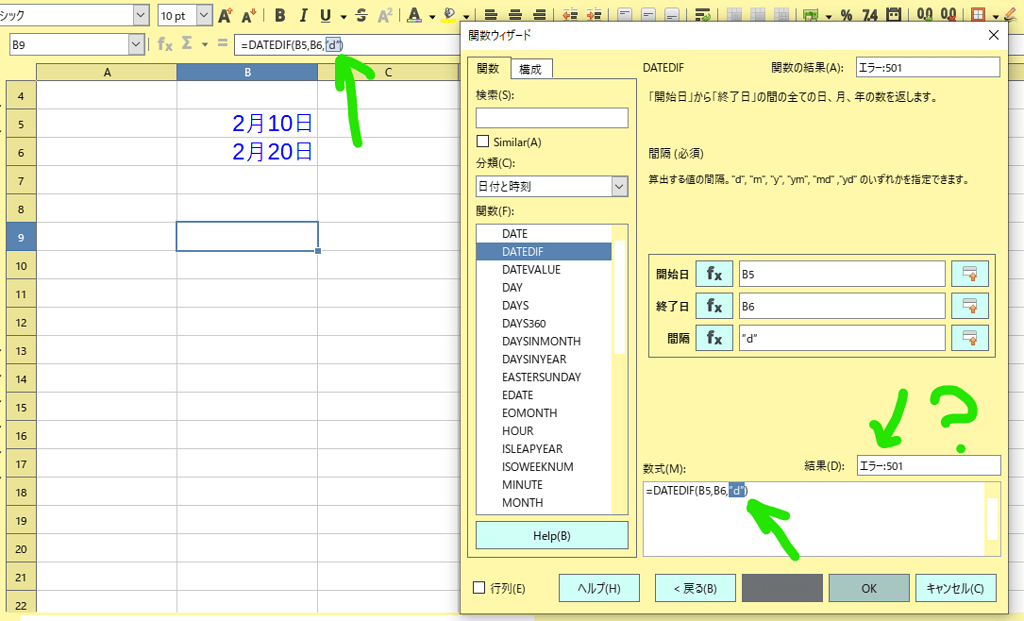Apply italic formatting
The image size is (1024, 621).
[x=304, y=15]
